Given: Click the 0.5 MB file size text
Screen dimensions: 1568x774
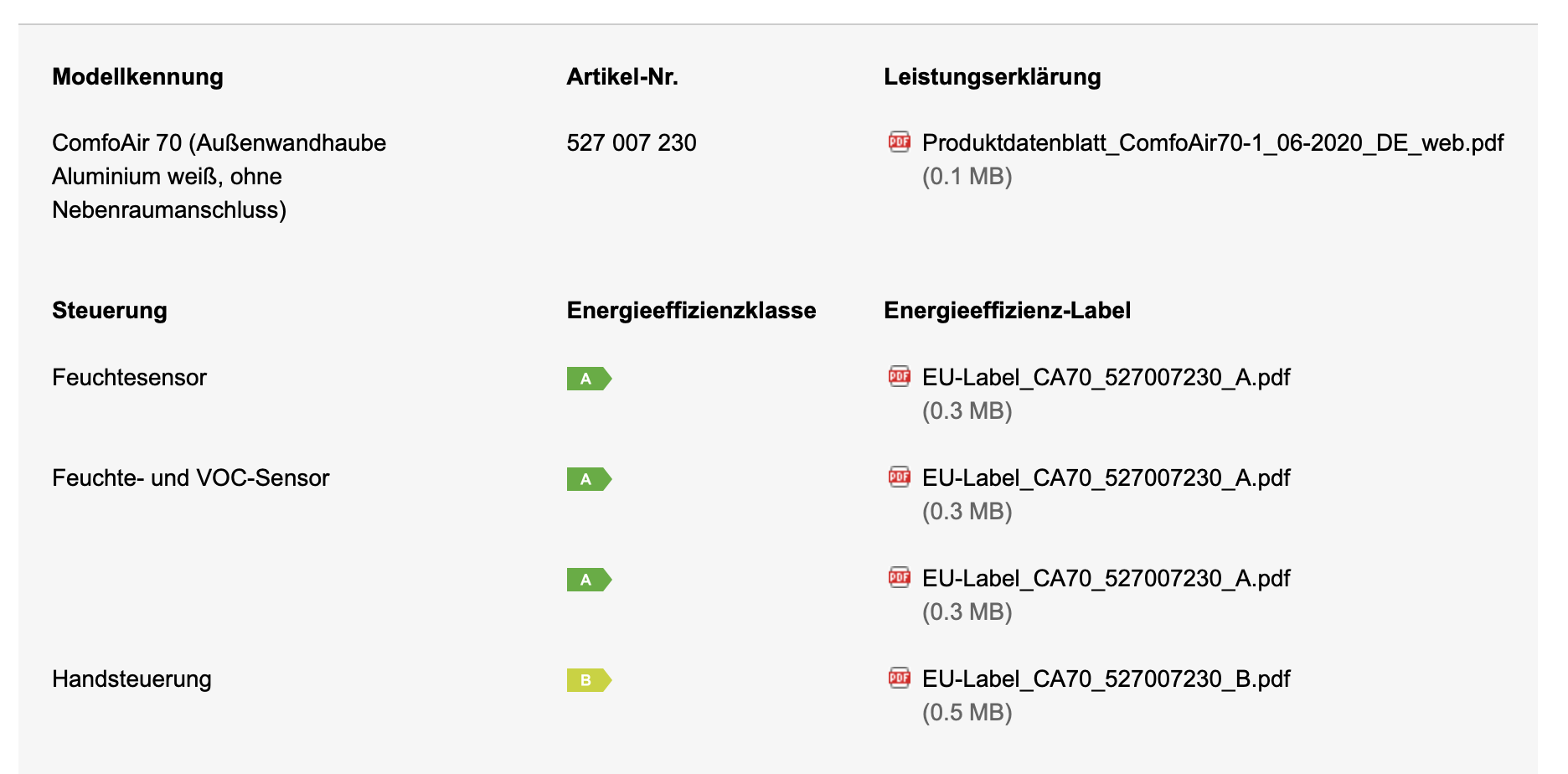Looking at the screenshot, I should point(967,713).
